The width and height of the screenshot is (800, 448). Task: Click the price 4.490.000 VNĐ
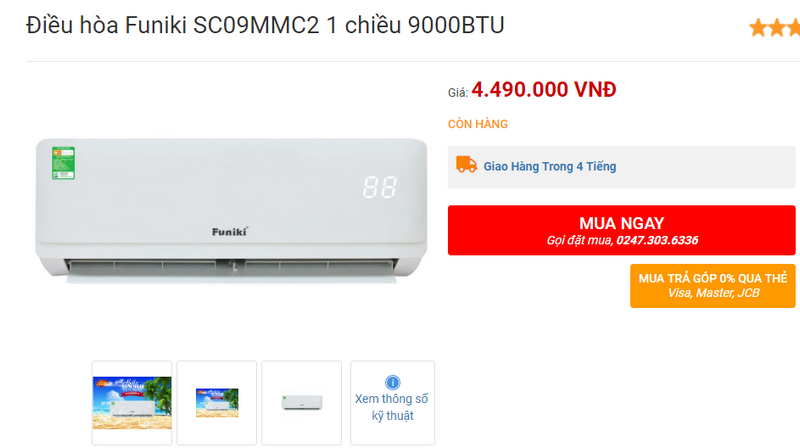(x=544, y=90)
